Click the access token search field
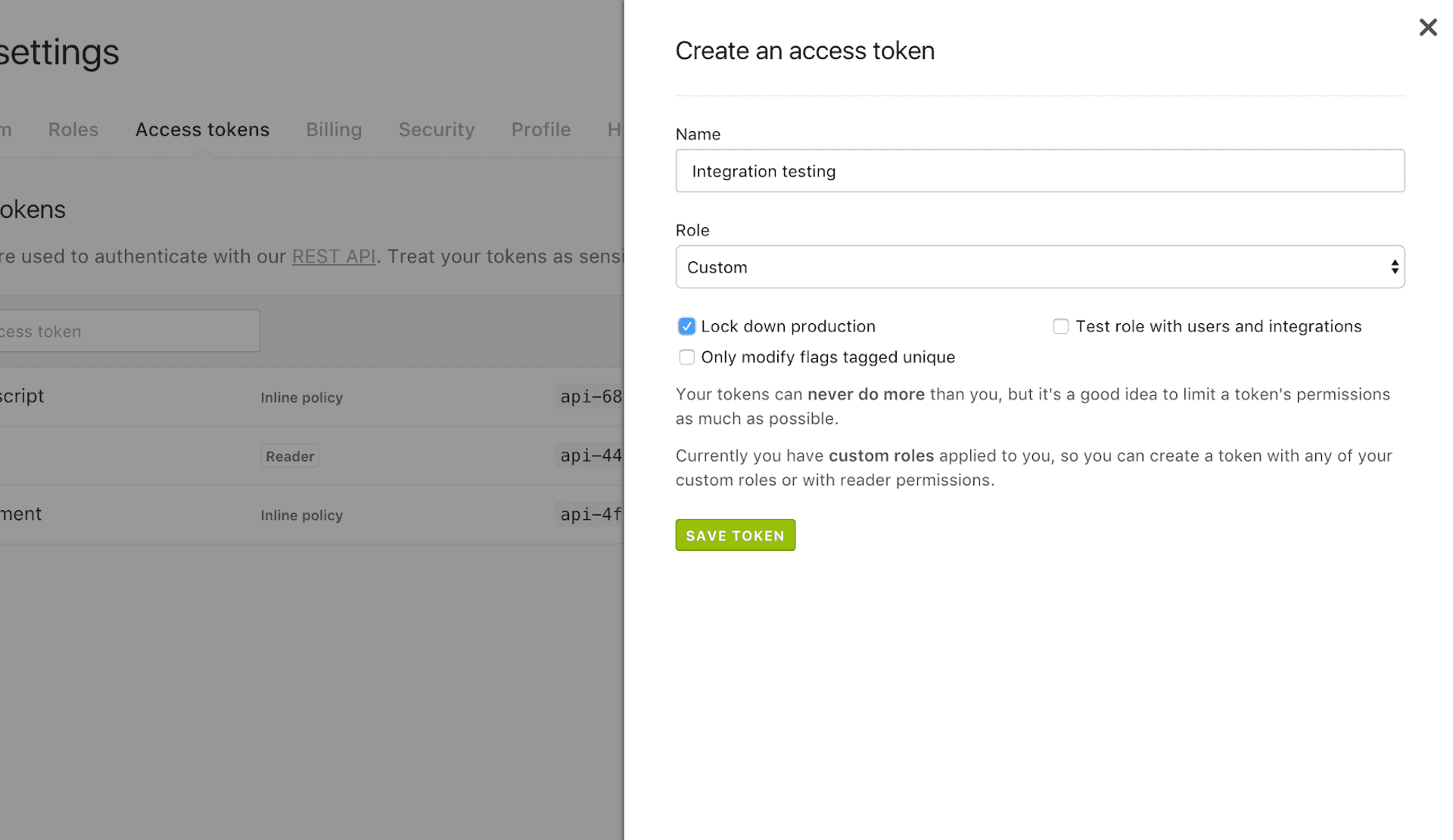1453x840 pixels. pyautogui.click(x=129, y=331)
